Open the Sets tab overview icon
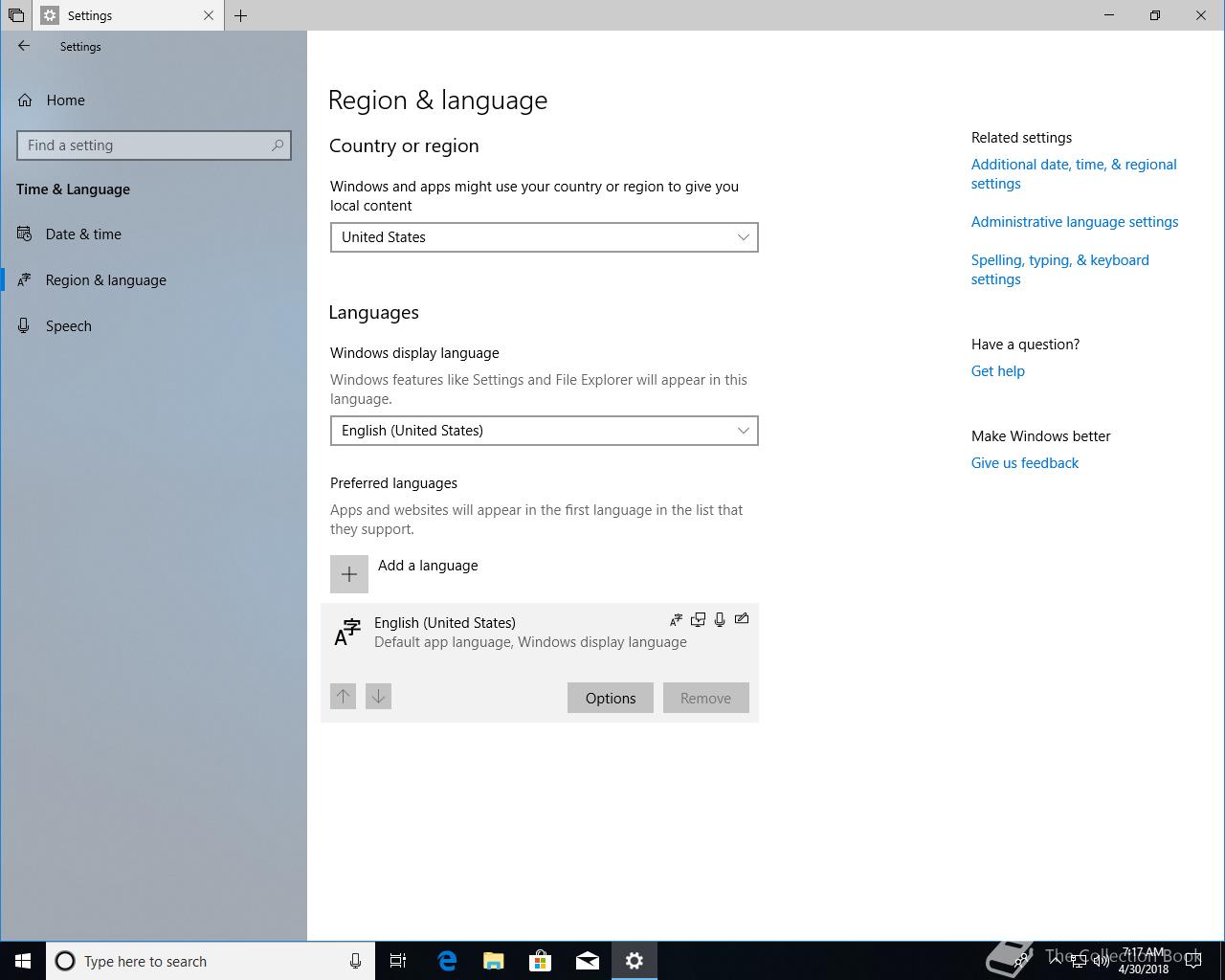 click(x=15, y=15)
